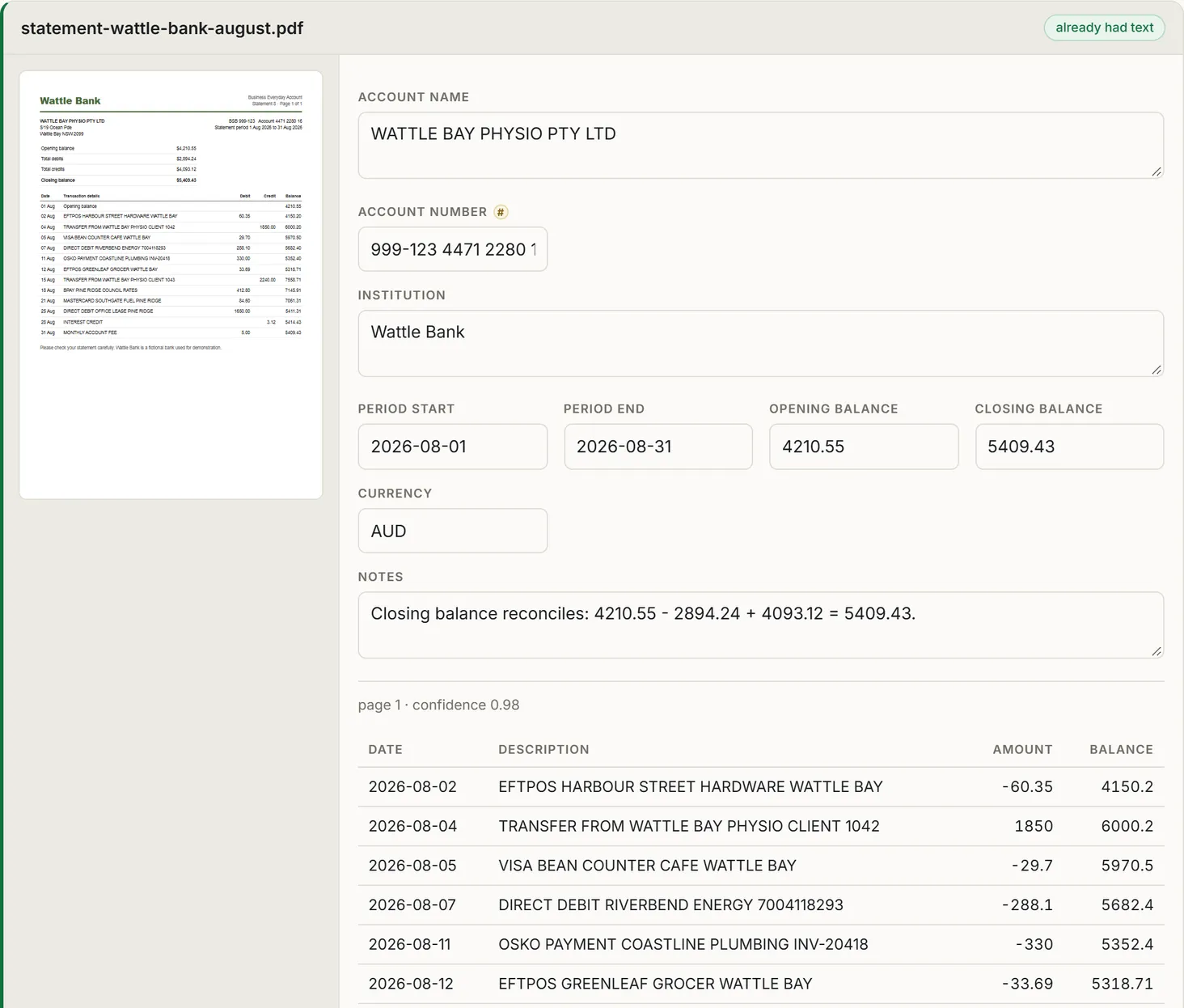Click the 'already had text' badge

click(1104, 28)
